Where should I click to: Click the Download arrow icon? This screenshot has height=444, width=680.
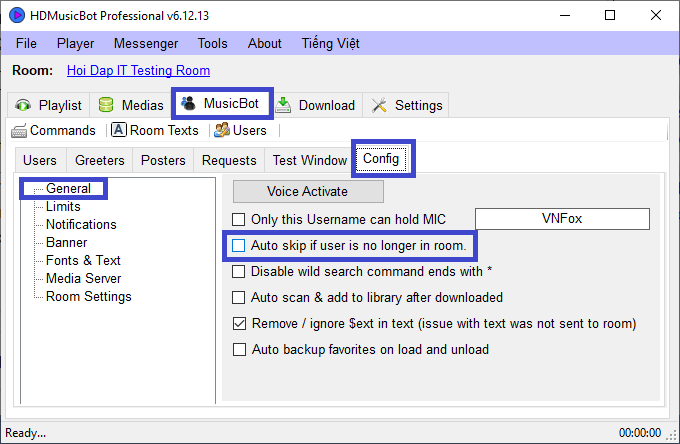(x=284, y=105)
